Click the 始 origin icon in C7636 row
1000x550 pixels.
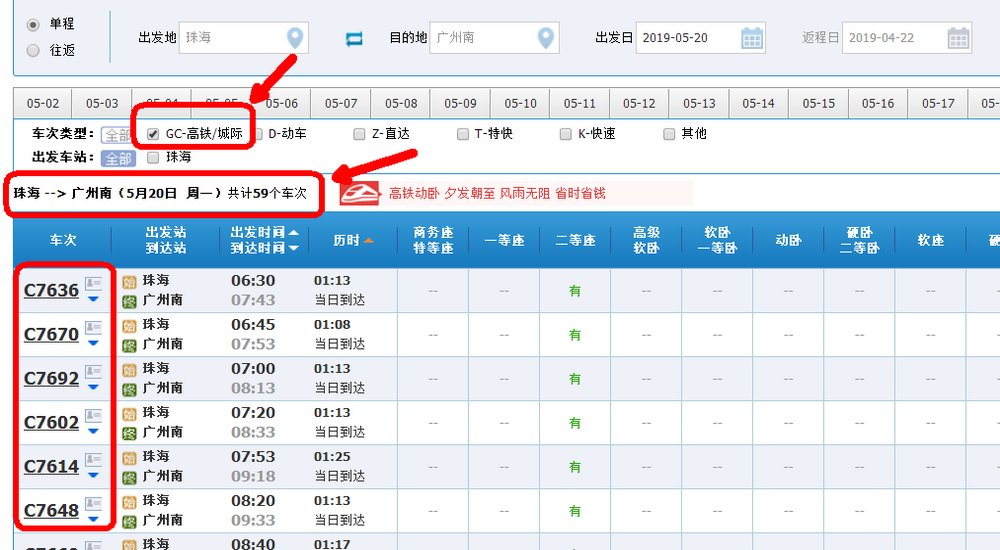[x=129, y=282]
